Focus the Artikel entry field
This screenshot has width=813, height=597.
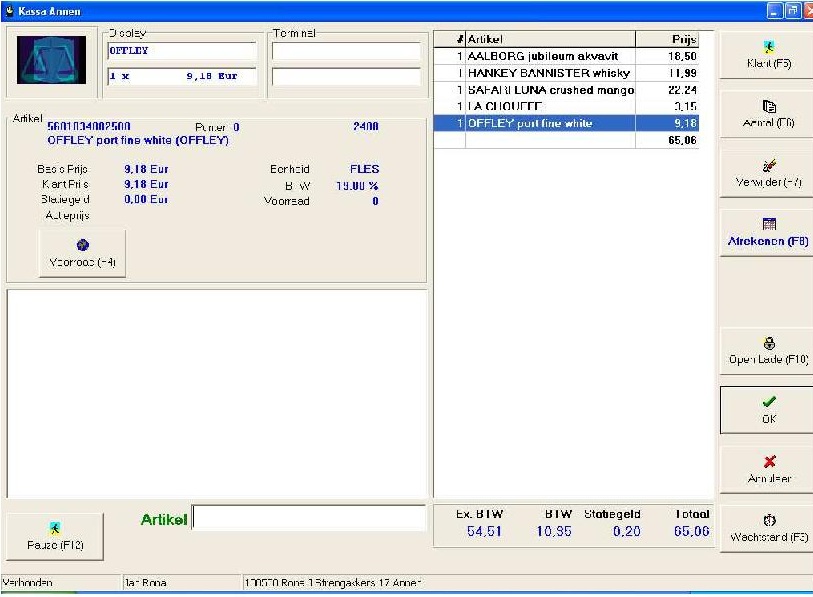tap(309, 518)
